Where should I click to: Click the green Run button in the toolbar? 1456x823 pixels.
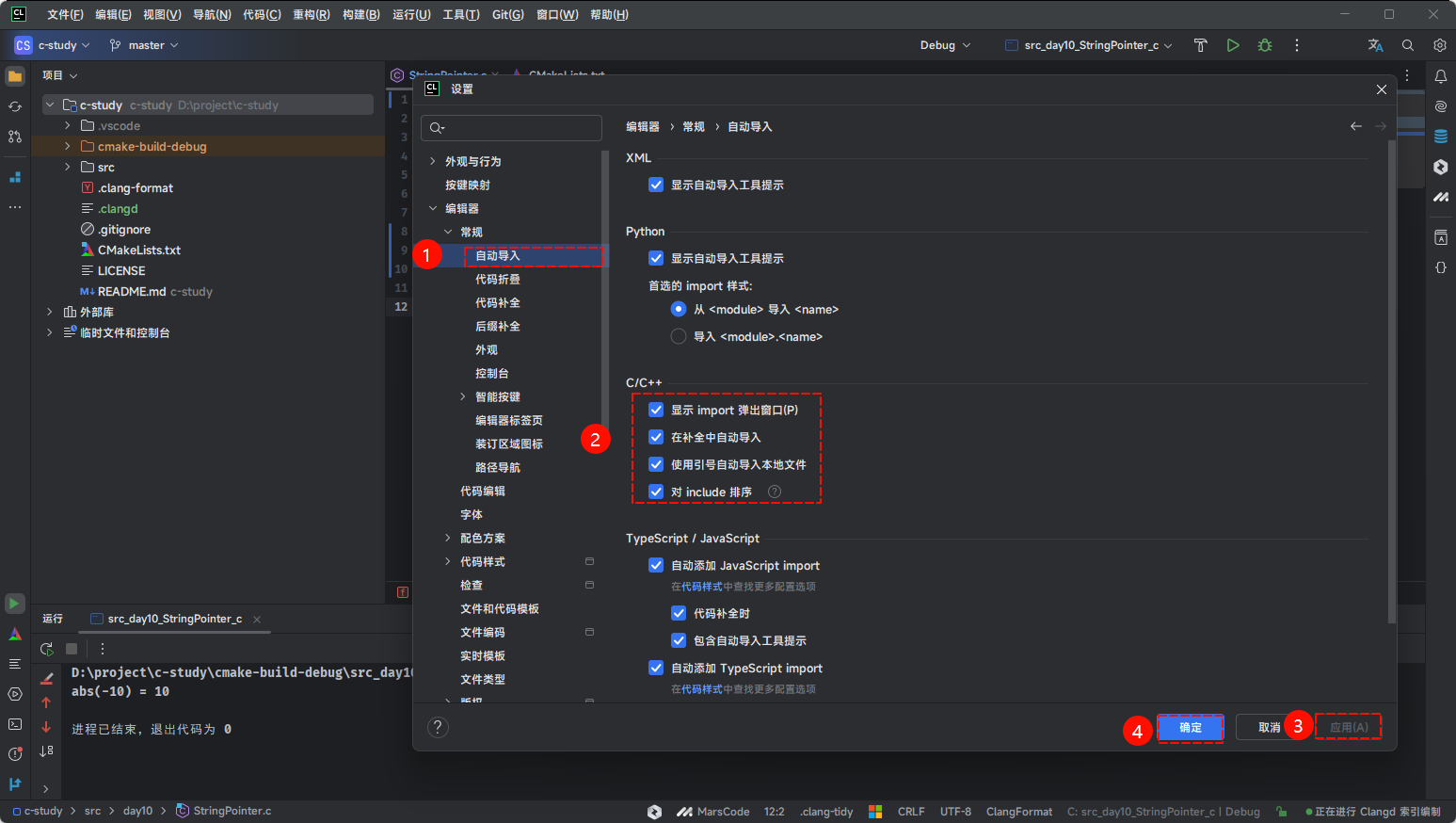click(x=1233, y=44)
